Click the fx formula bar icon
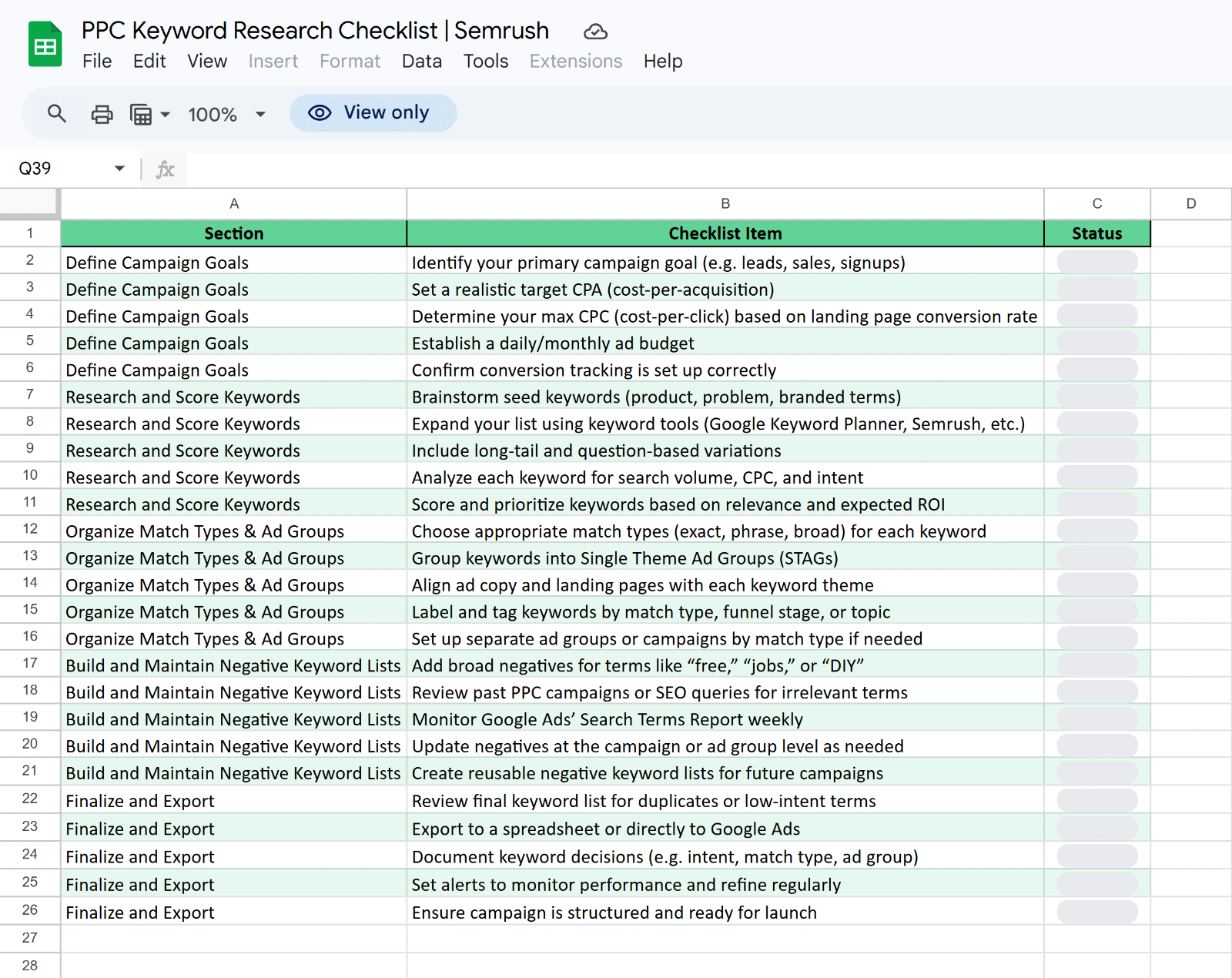 (x=165, y=169)
